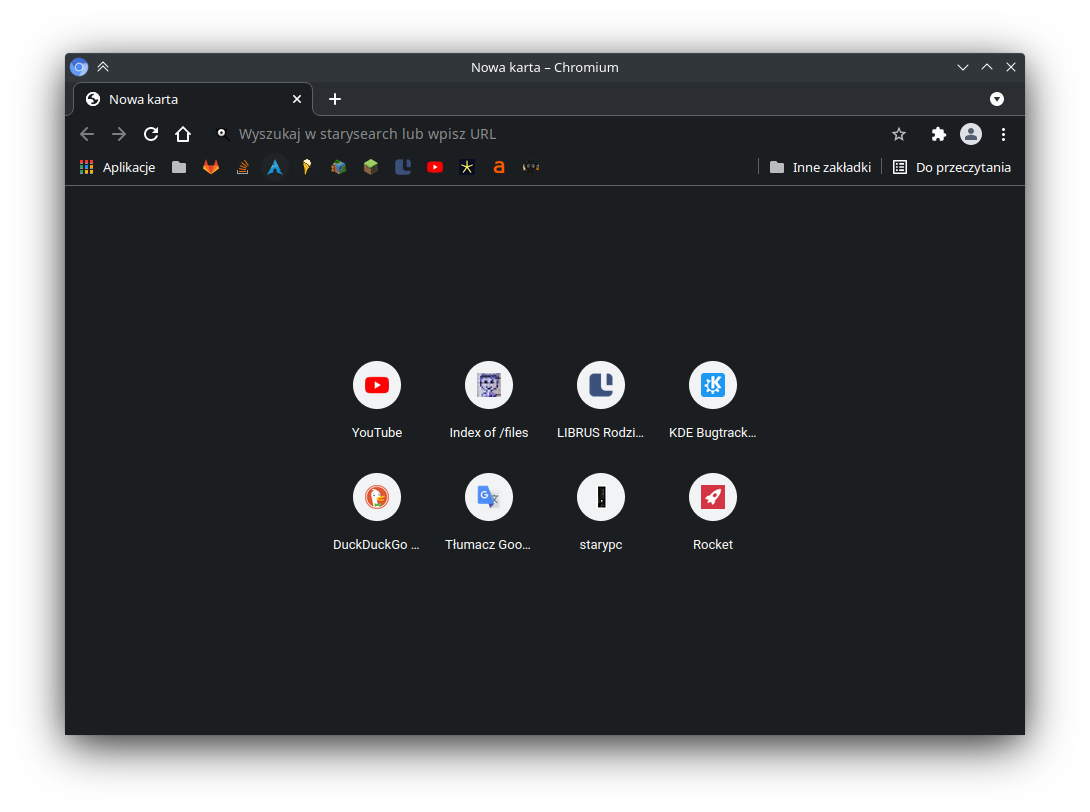
Task: Click the GitLab bookmark icon
Action: [x=211, y=167]
